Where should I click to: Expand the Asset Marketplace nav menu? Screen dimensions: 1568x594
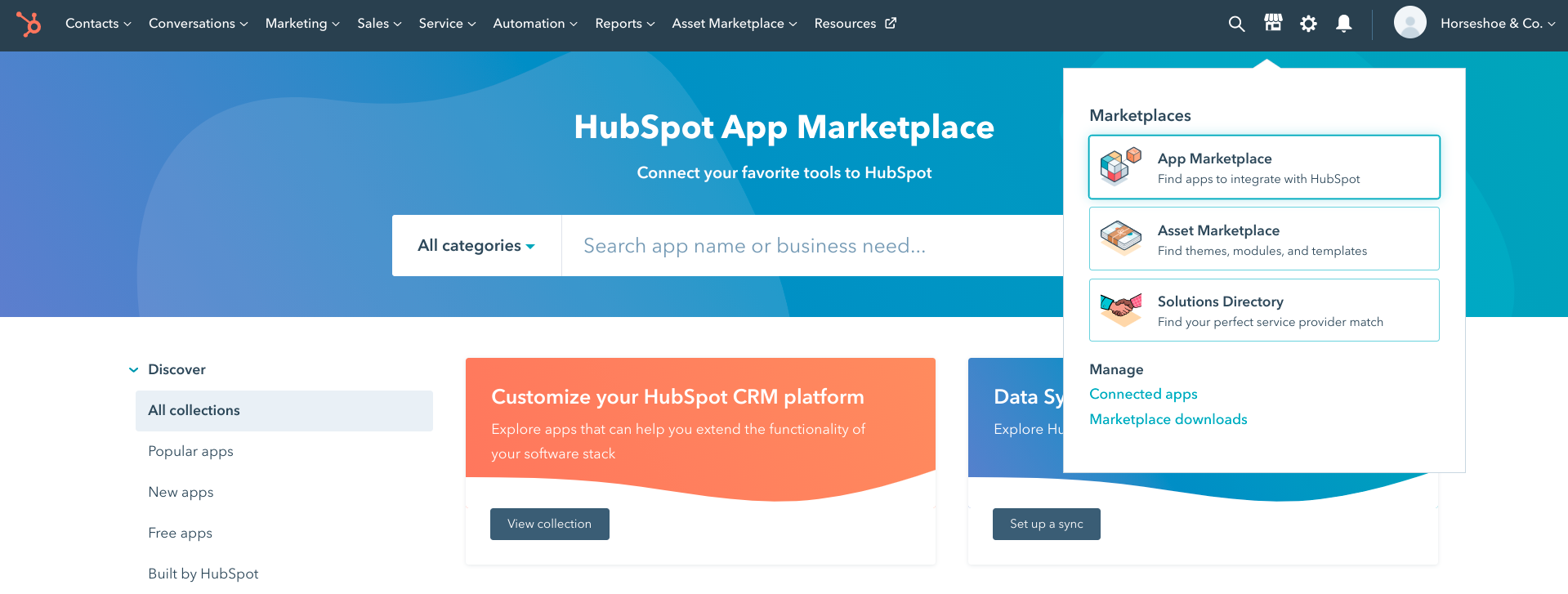coord(734,24)
